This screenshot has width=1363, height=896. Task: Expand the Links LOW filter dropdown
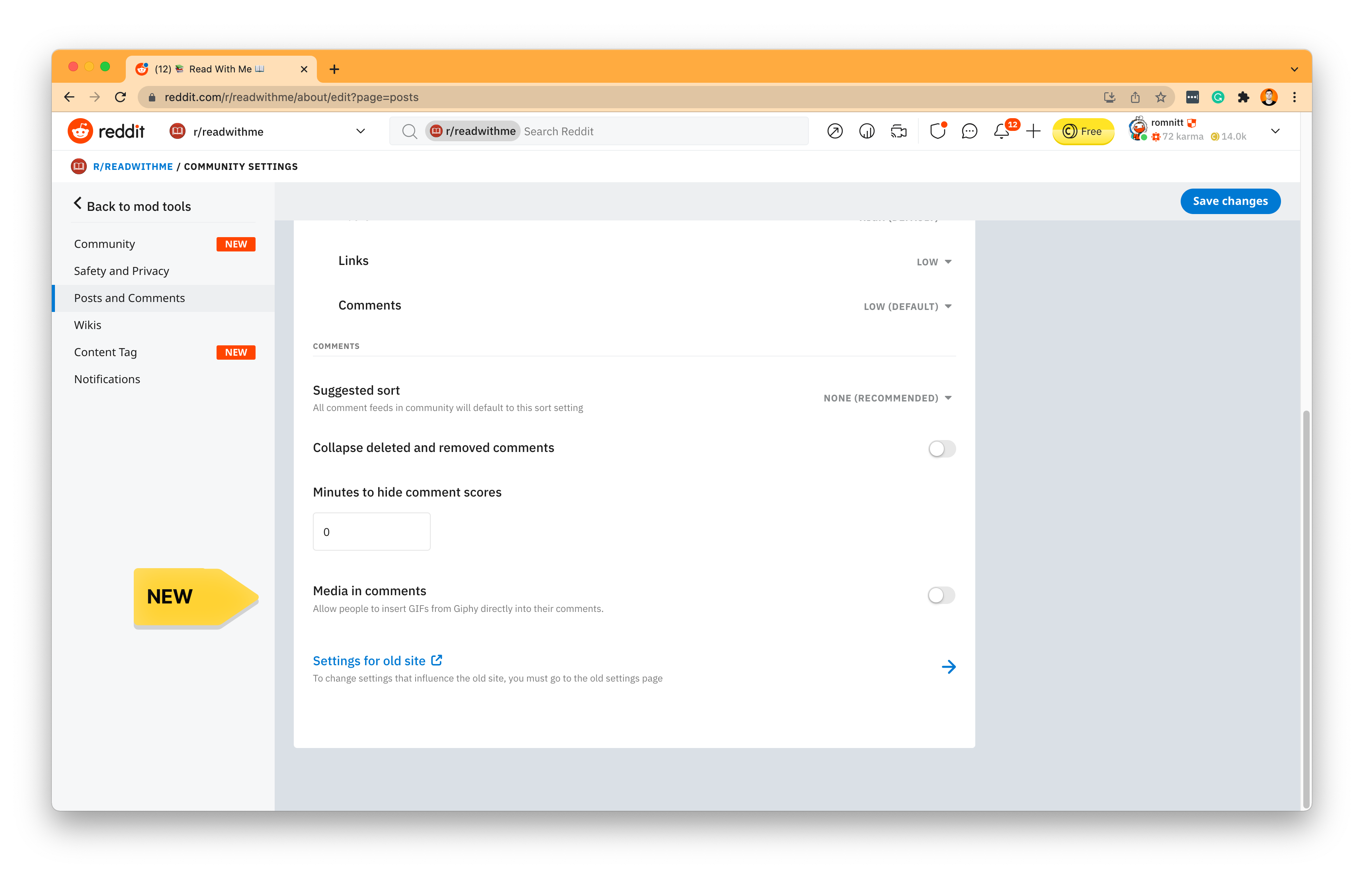pyautogui.click(x=933, y=262)
